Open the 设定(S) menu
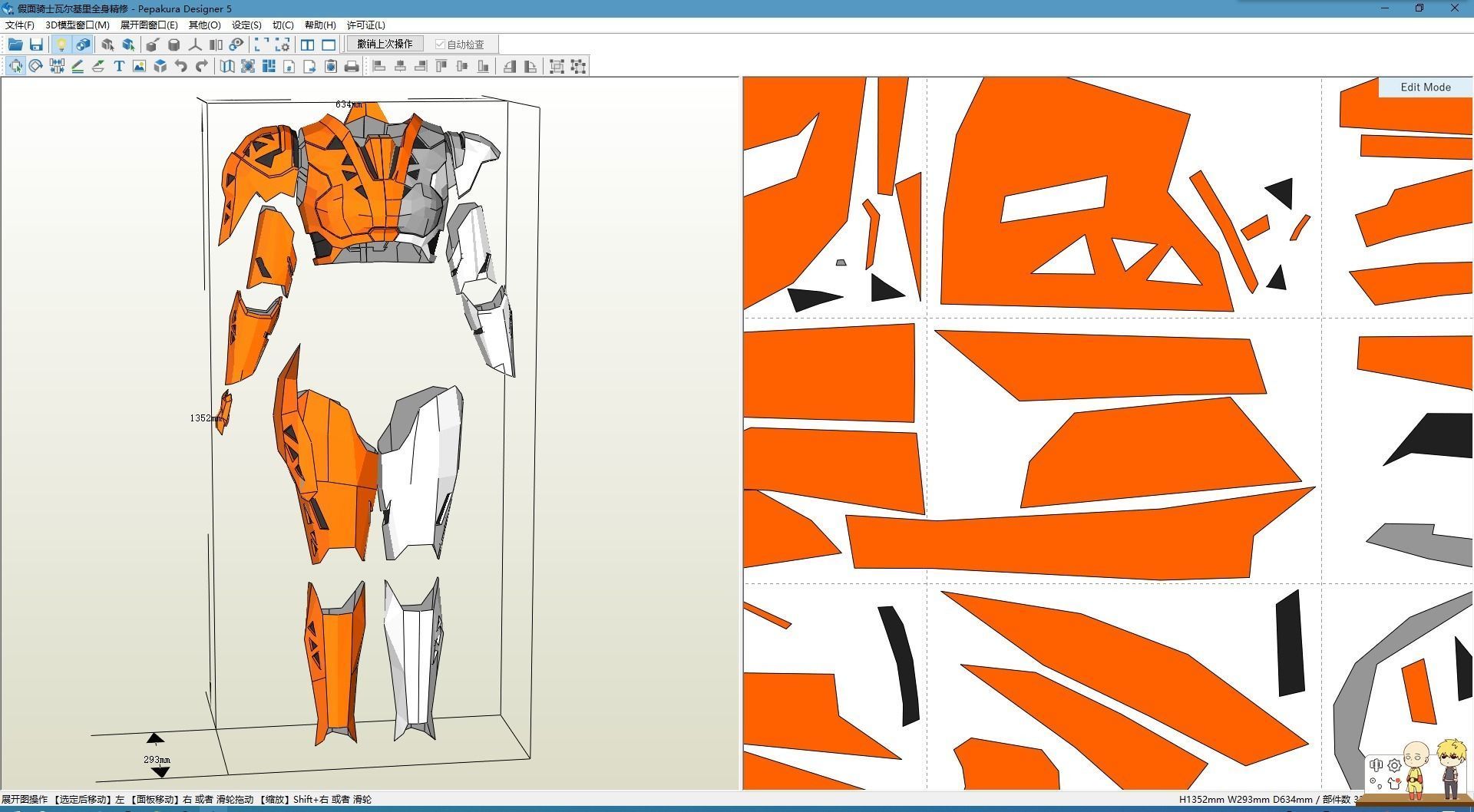Screen dimensions: 1474x812 (x=246, y=25)
